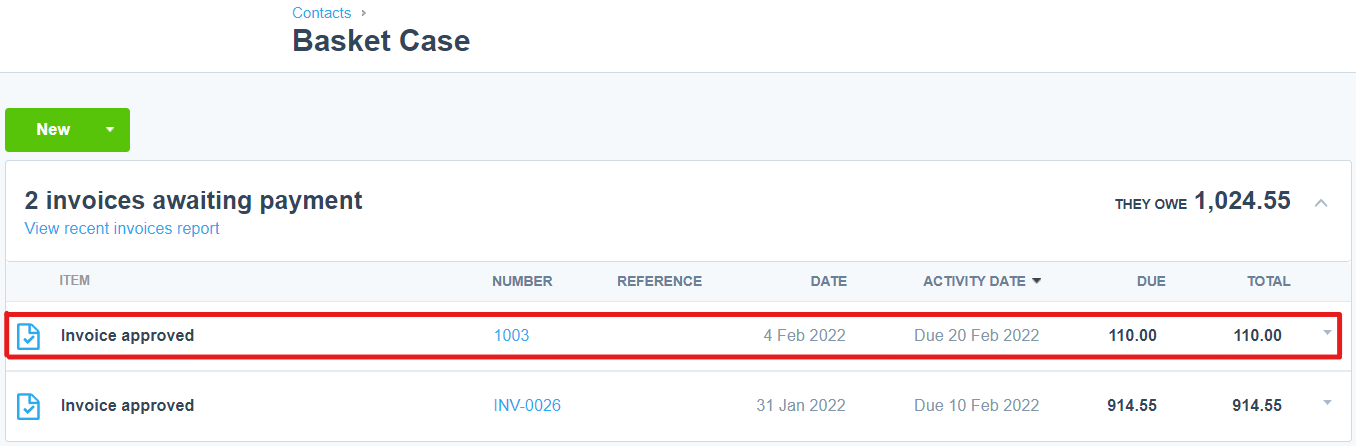
Task: Click the green New button
Action: [x=53, y=130]
